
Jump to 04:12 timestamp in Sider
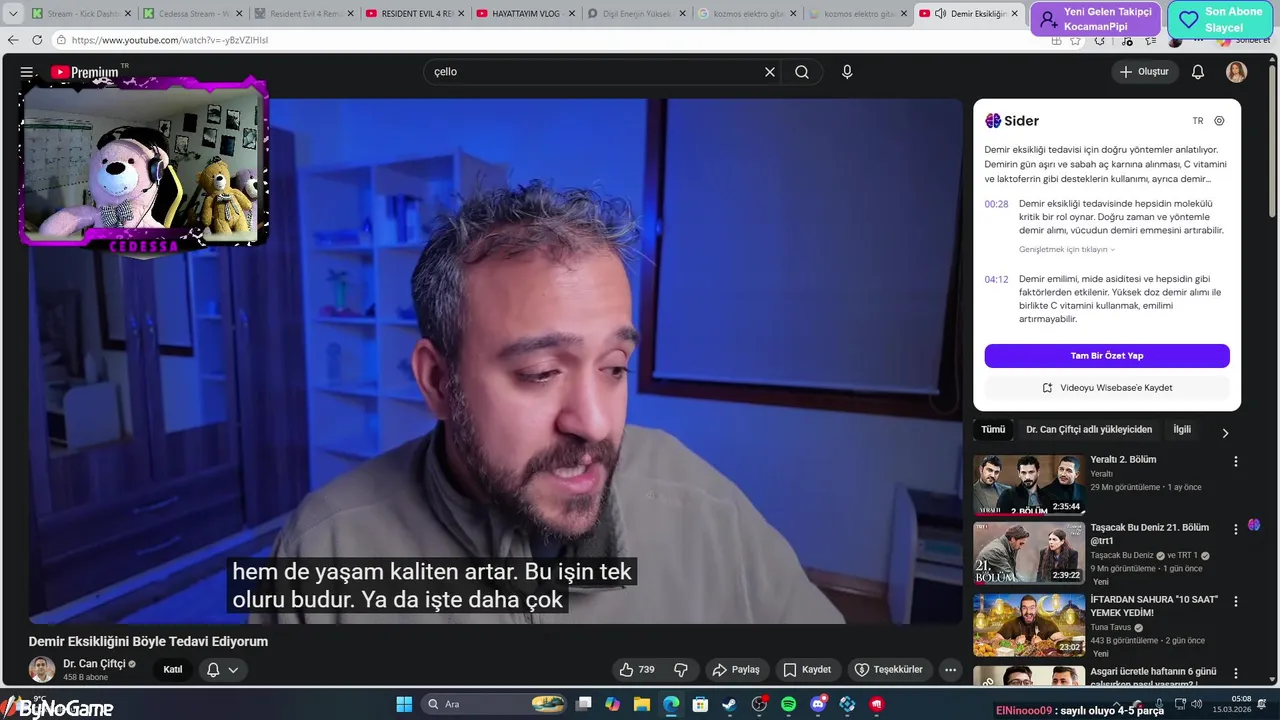click(996, 280)
